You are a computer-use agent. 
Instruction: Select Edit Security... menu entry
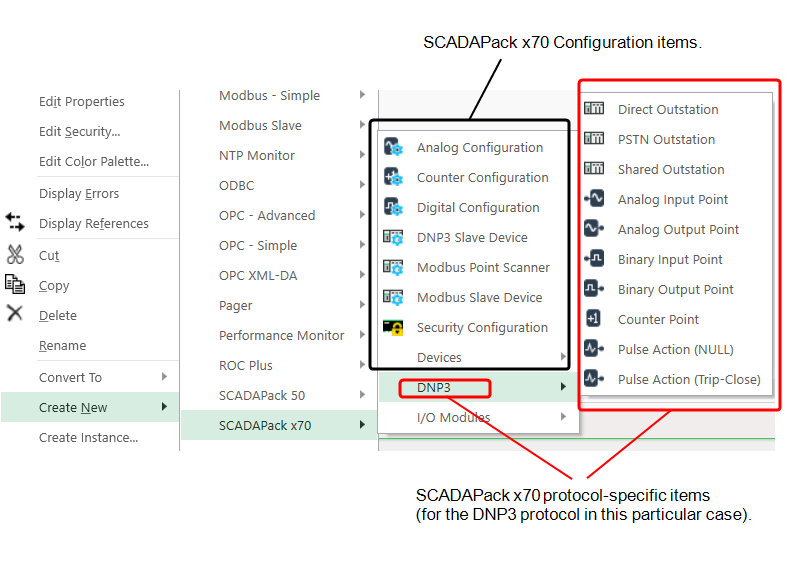point(80,132)
